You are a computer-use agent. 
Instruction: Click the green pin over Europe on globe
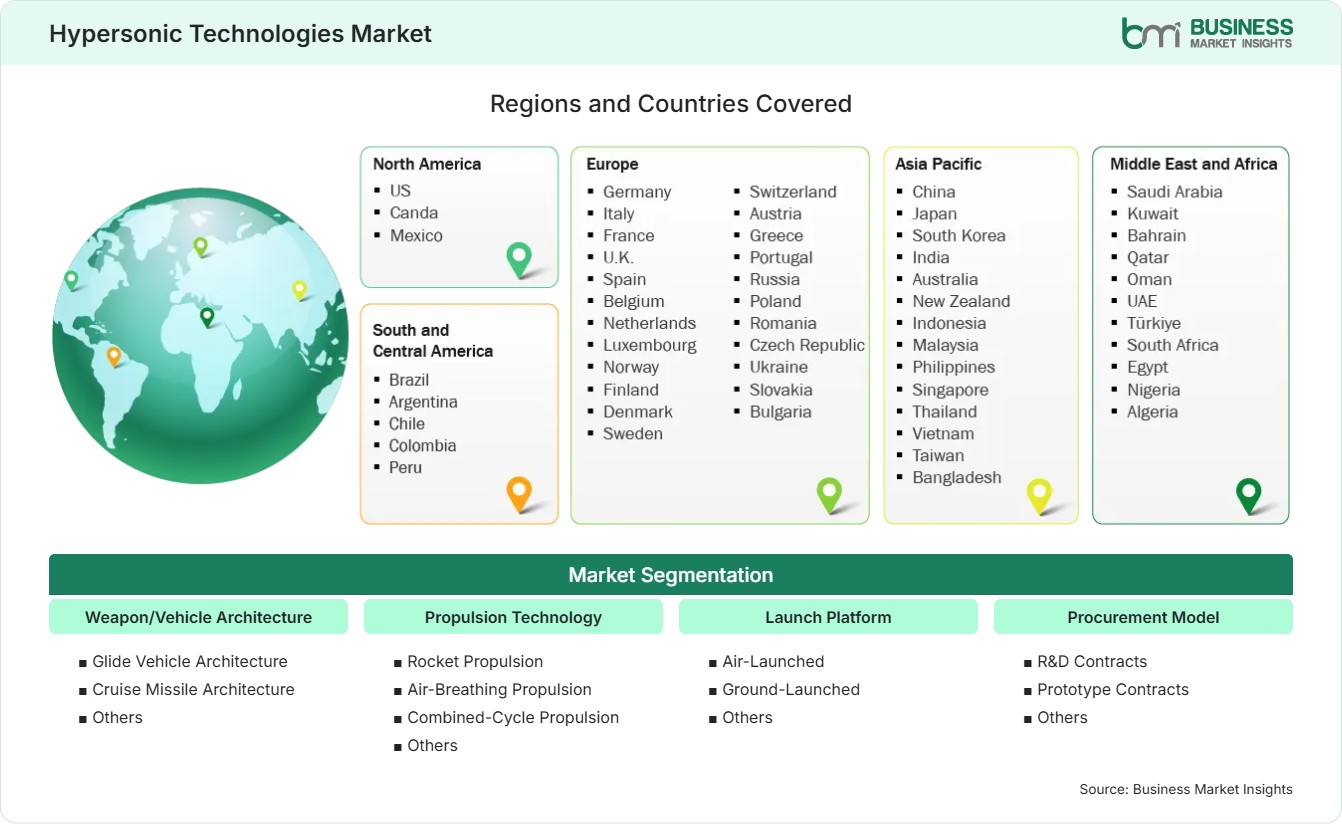tap(200, 246)
